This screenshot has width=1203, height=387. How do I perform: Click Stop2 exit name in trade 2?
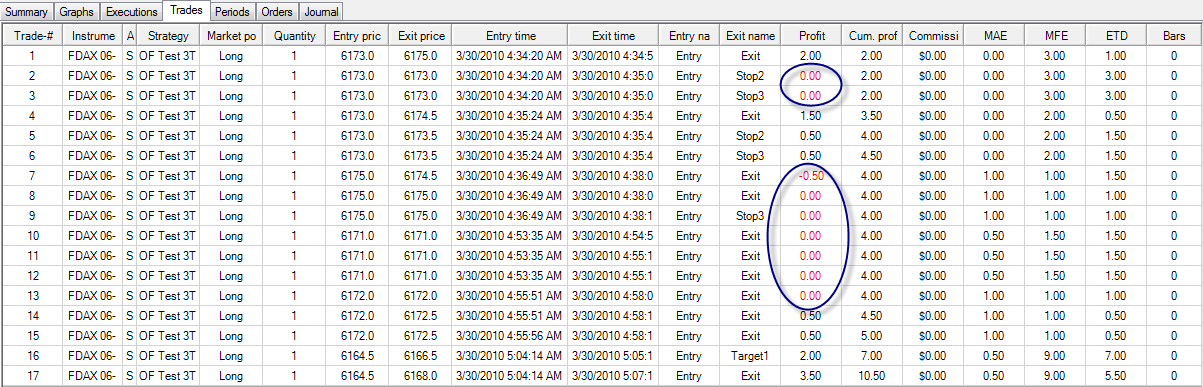pyautogui.click(x=750, y=76)
